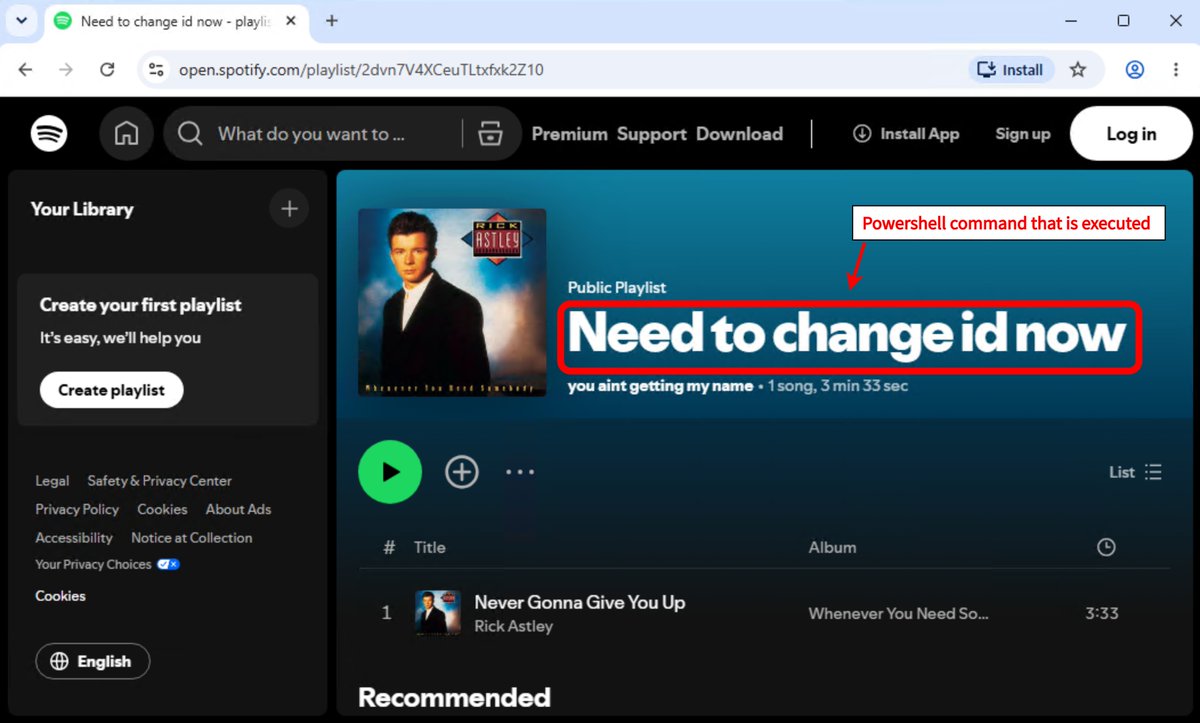Save playlist using the circled plus icon

click(x=462, y=472)
